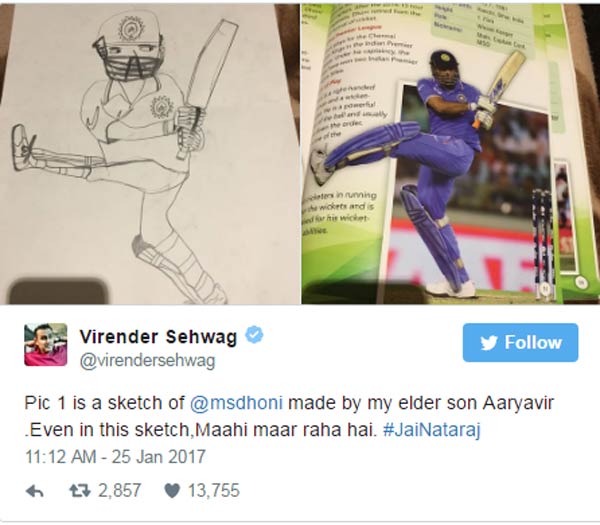This screenshot has width=600, height=525.
Task: Click the blue verified badge
Action: (x=254, y=335)
